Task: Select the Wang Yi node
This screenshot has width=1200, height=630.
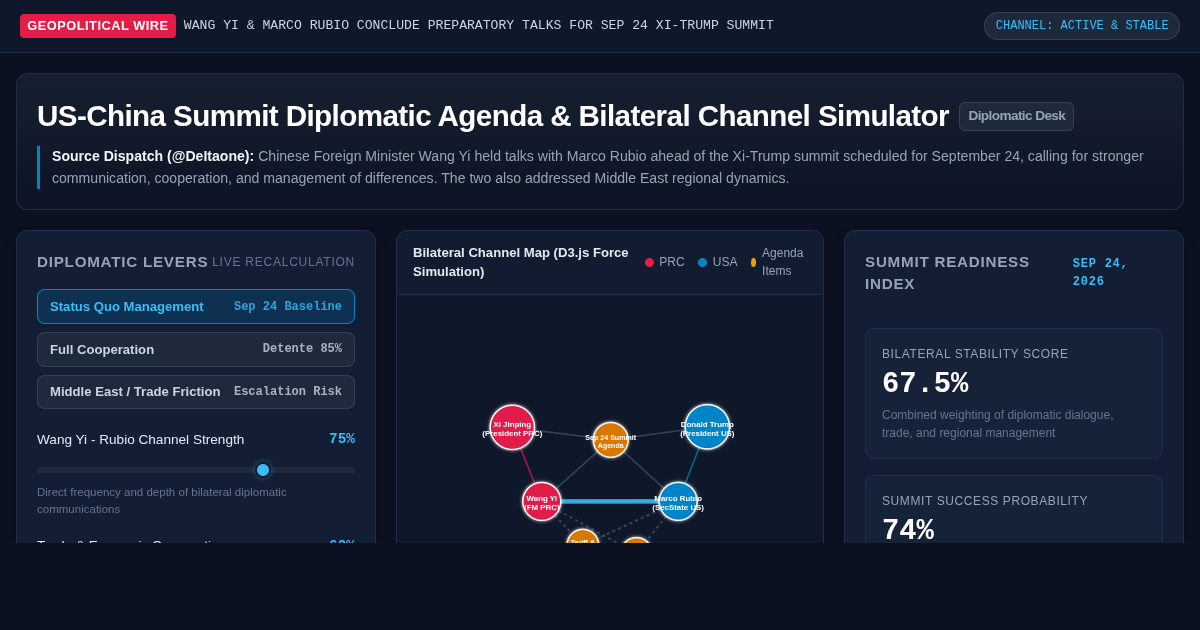Action: 542,501
